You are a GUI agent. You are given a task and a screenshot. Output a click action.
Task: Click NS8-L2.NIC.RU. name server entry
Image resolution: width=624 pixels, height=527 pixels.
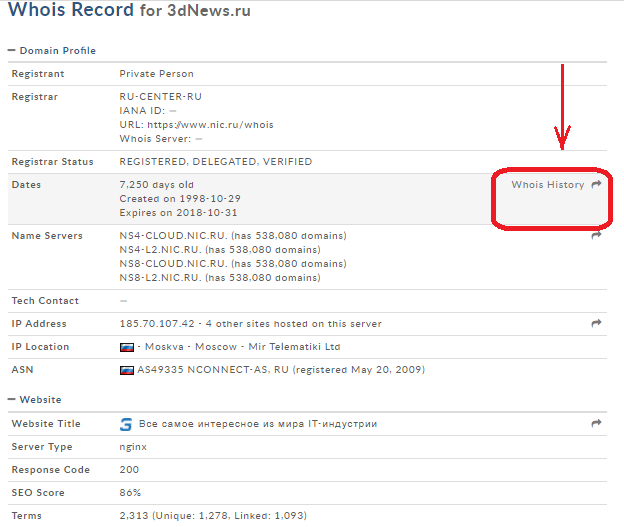click(x=160, y=277)
